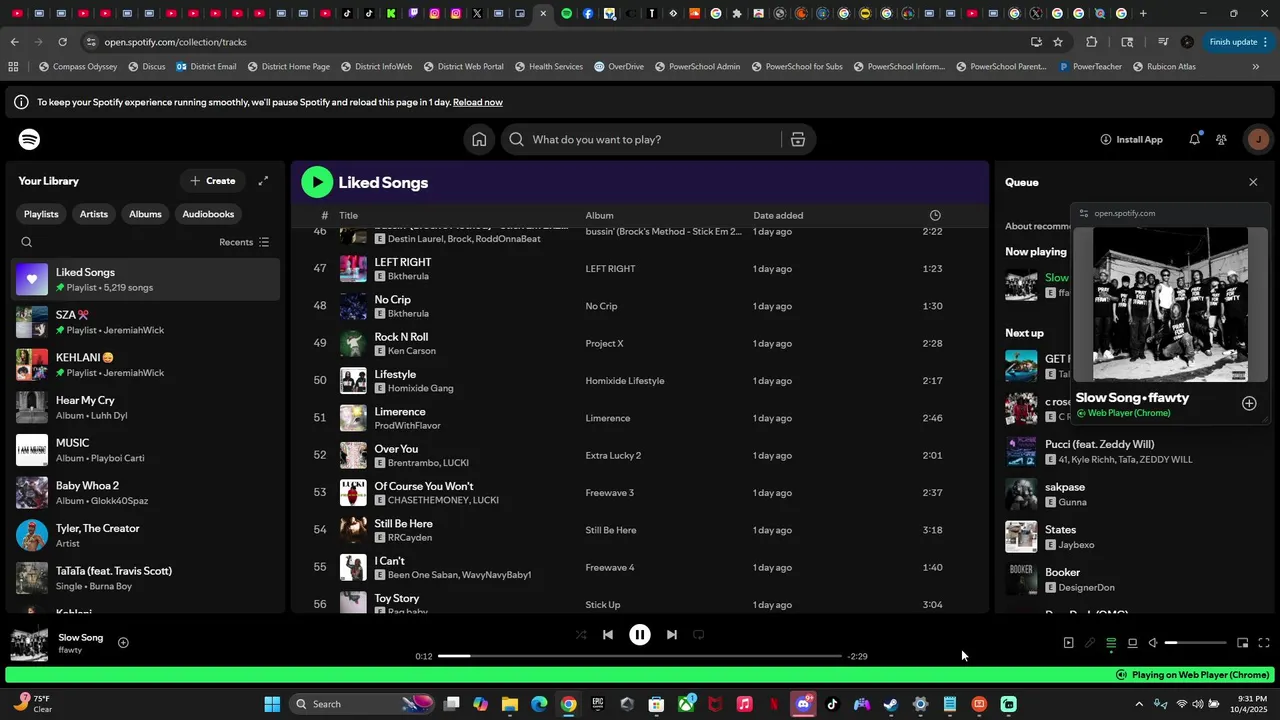This screenshot has height=720, width=1280.
Task: Open the PowerTeacher bookmark
Action: (1090, 67)
